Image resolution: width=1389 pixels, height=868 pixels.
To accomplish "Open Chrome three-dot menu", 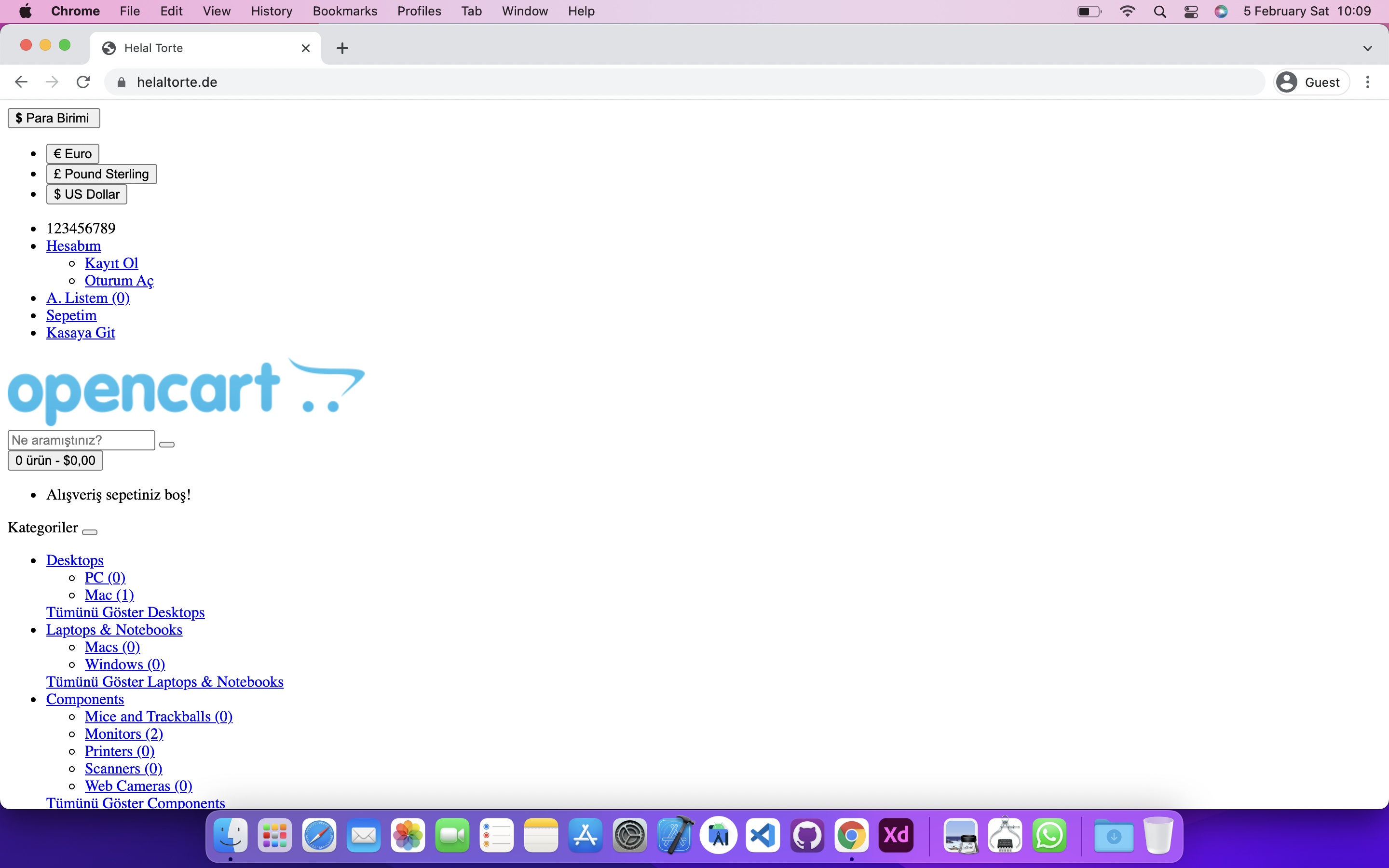I will click(1368, 82).
